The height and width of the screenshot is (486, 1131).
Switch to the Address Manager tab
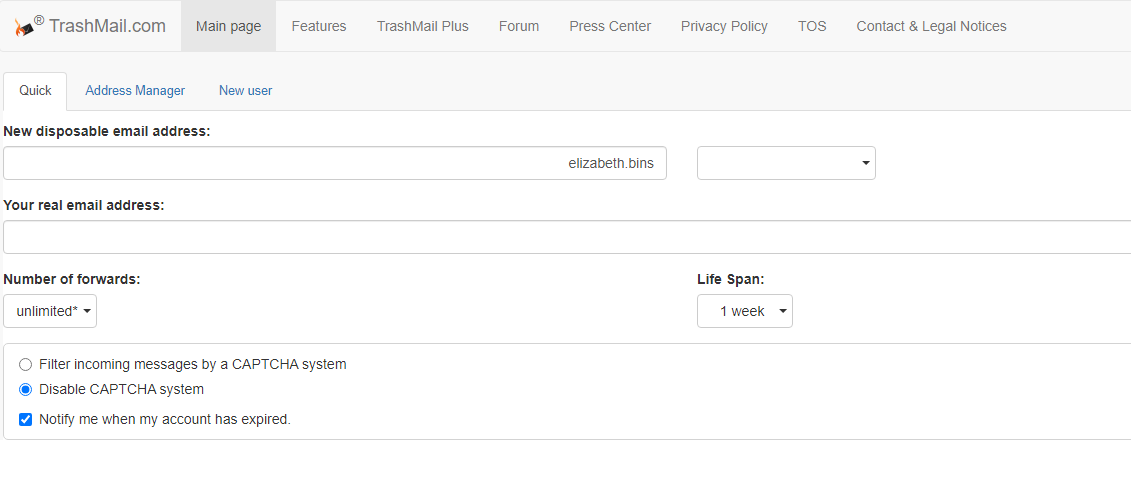coord(135,91)
